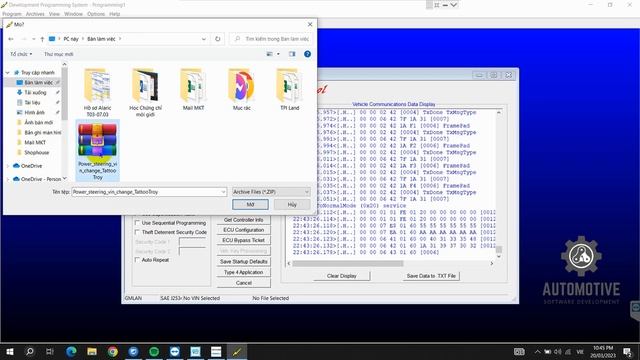Click ECU Configuration button
Image resolution: width=640 pixels, height=360 pixels.
[244, 230]
